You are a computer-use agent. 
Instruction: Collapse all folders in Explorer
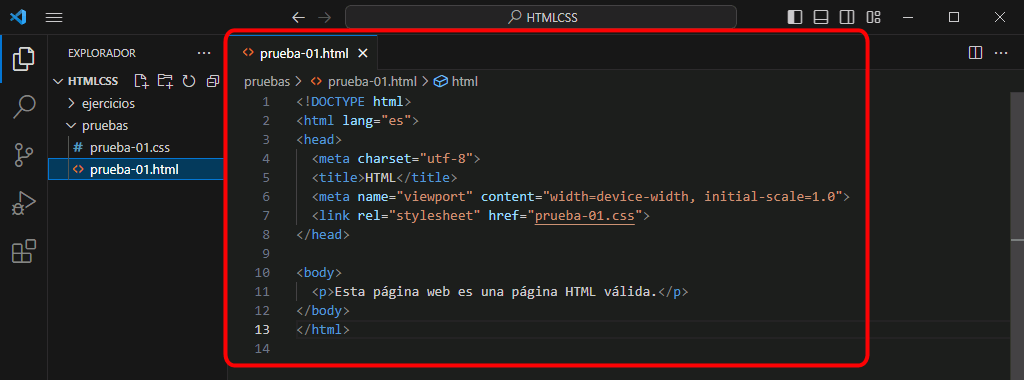pos(212,81)
